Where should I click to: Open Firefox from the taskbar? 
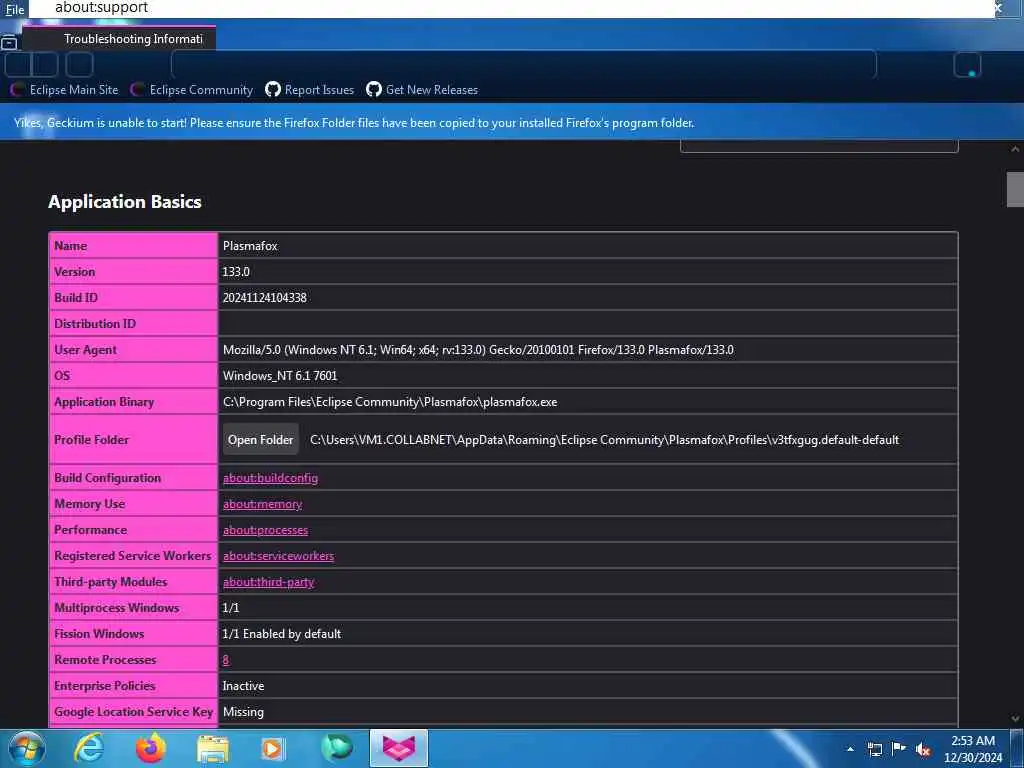pos(150,748)
